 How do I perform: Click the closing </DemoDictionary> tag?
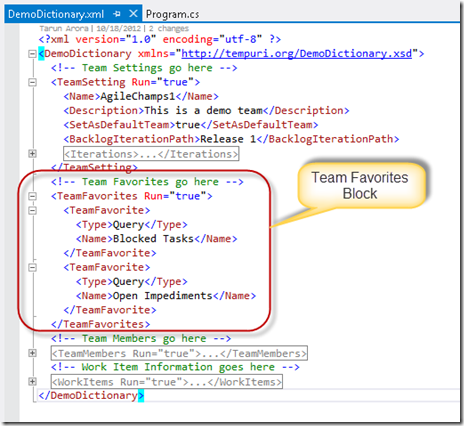91,396
